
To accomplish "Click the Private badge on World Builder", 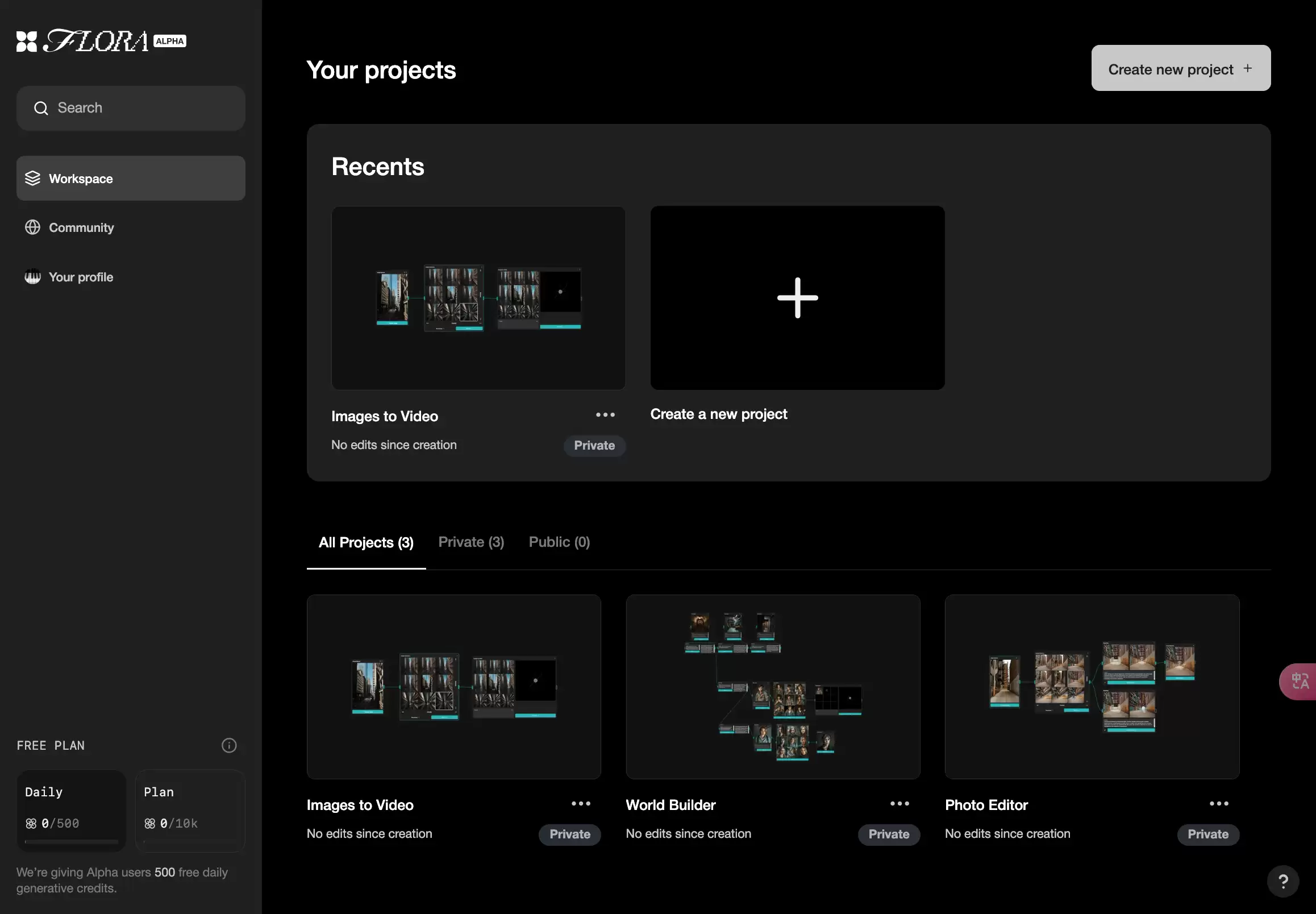I will pos(888,834).
